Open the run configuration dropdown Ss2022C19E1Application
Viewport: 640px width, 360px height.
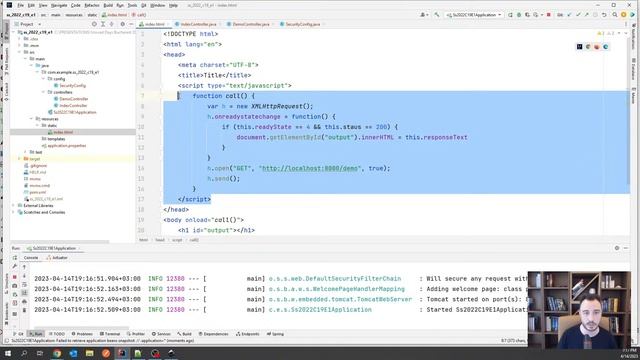pyautogui.click(x=474, y=15)
